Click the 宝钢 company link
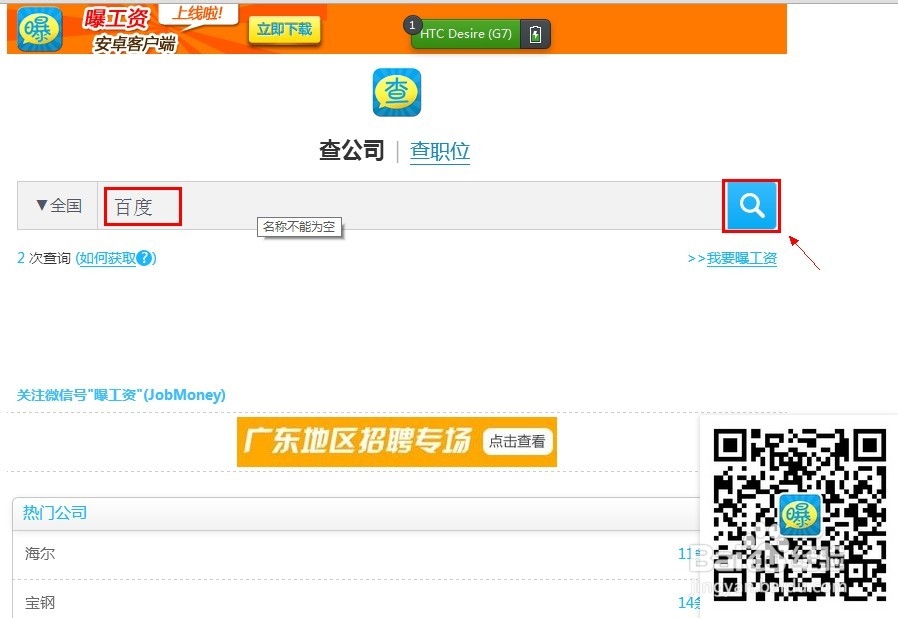This screenshot has width=898, height=618. (x=41, y=603)
